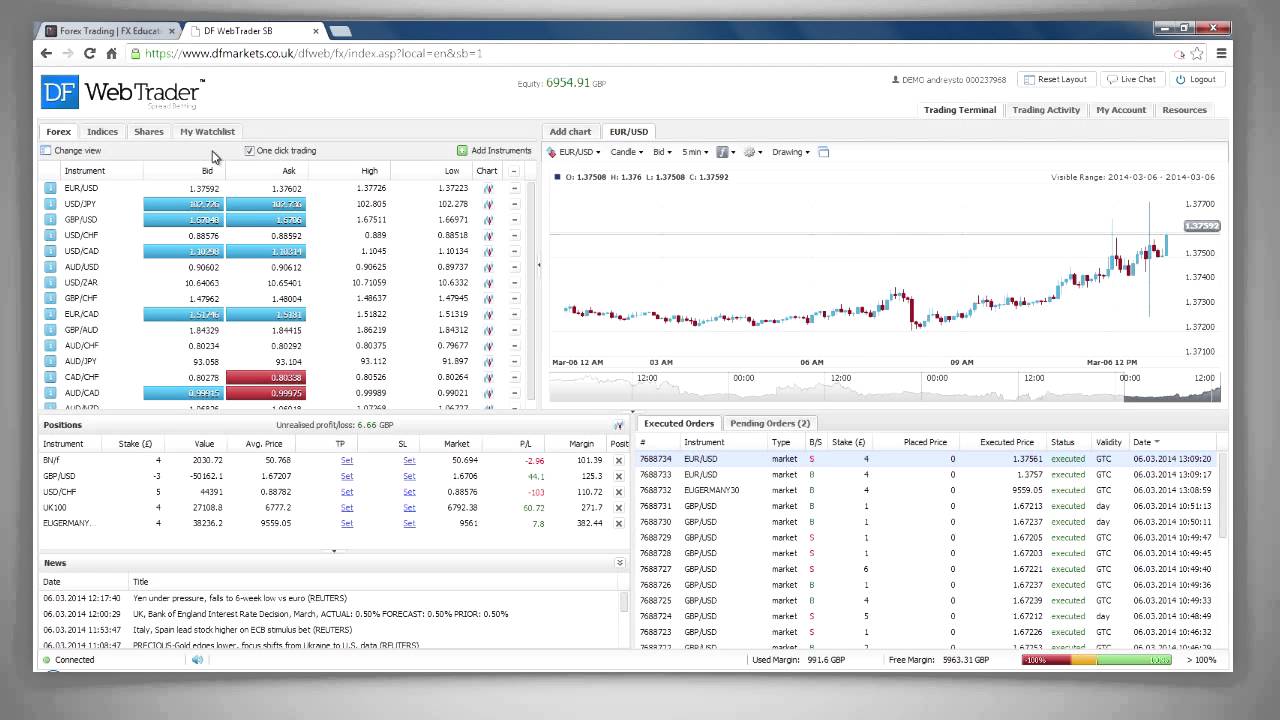This screenshot has width=1280, height=720.
Task: Open the 5 min timeframe dropdown
Action: [695, 152]
